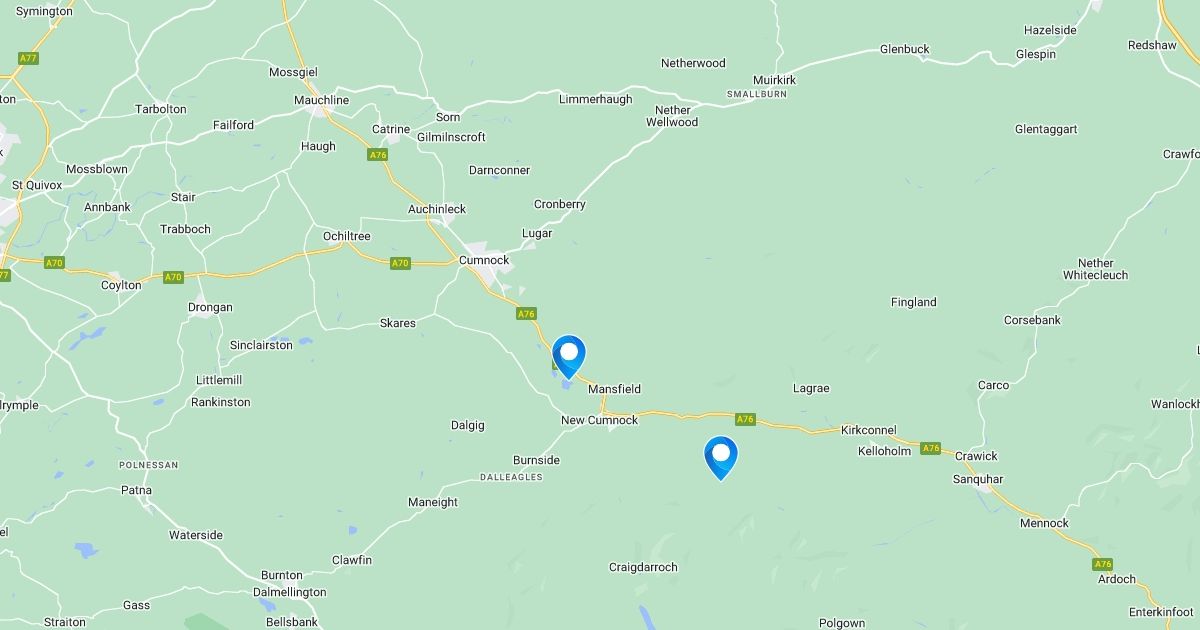Click the A70 shield below Ochiltree
1200x630 pixels.
point(400,263)
